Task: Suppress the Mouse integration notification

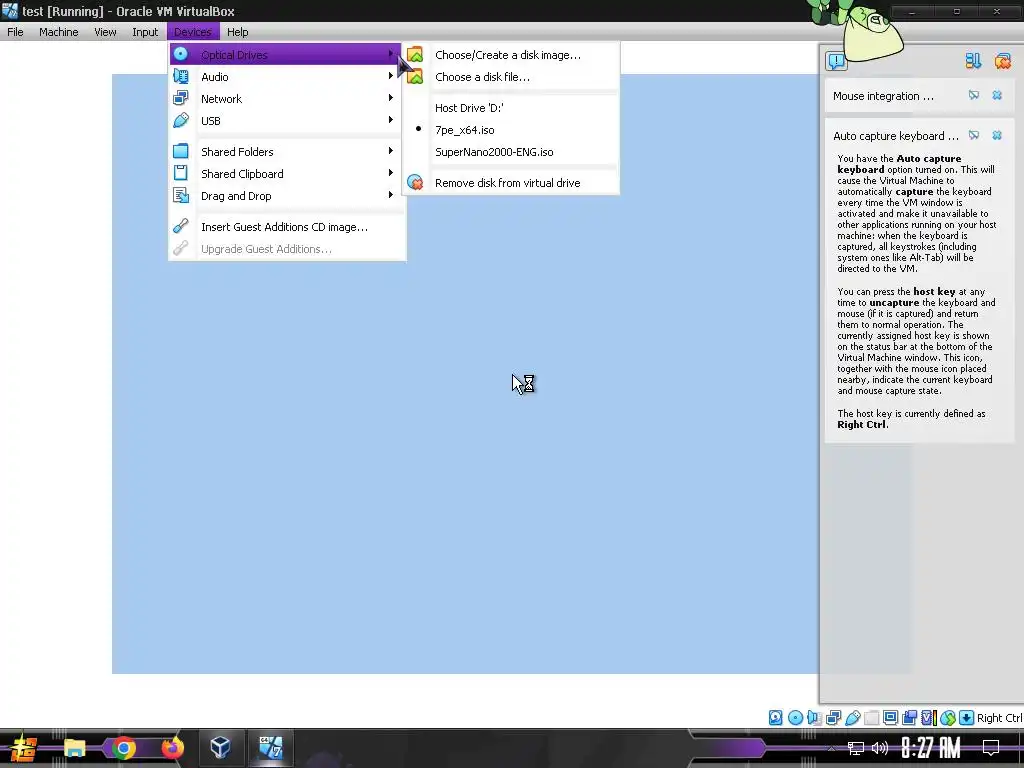Action: point(974,95)
